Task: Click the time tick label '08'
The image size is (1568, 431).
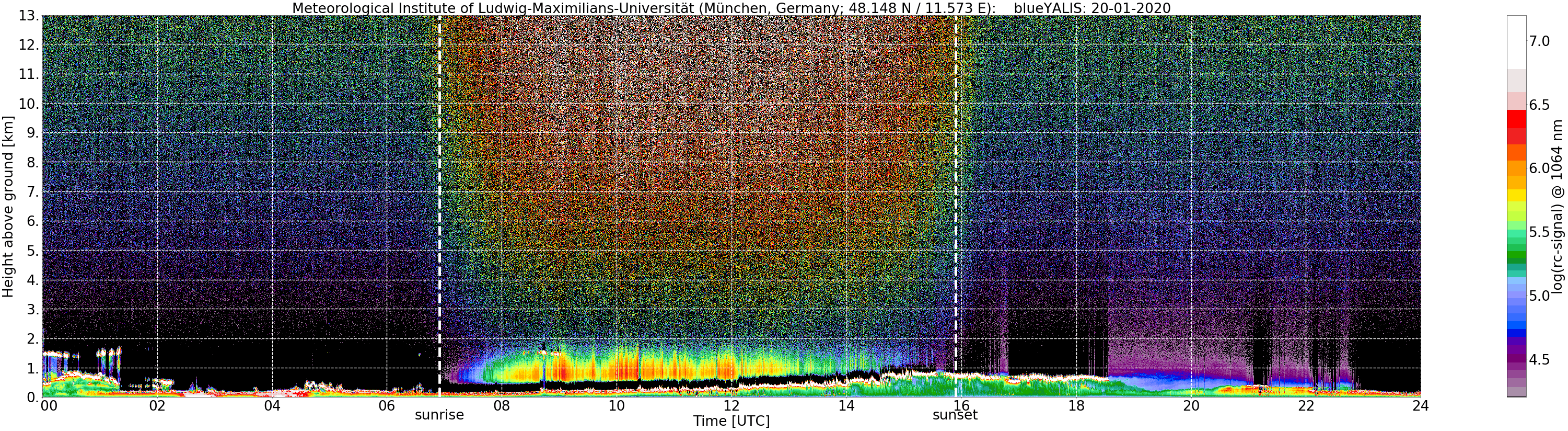Action: coord(502,406)
